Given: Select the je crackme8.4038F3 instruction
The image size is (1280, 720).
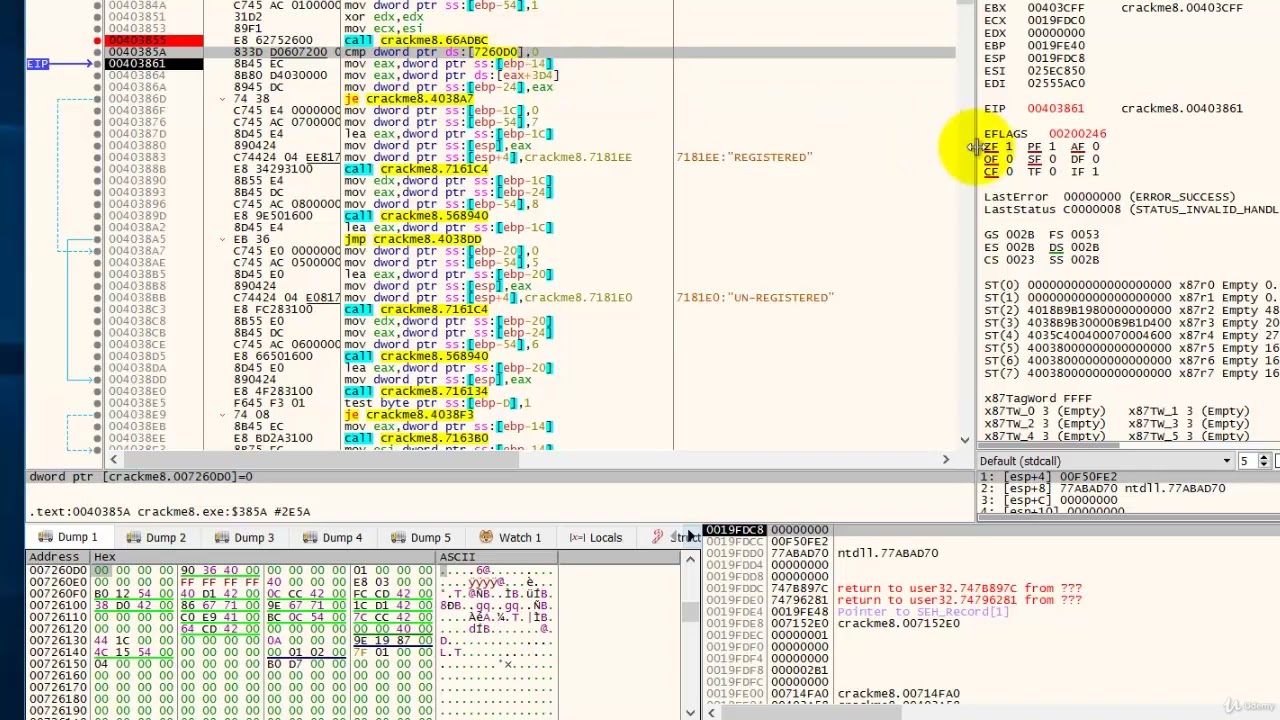Looking at the screenshot, I should (x=408, y=415).
